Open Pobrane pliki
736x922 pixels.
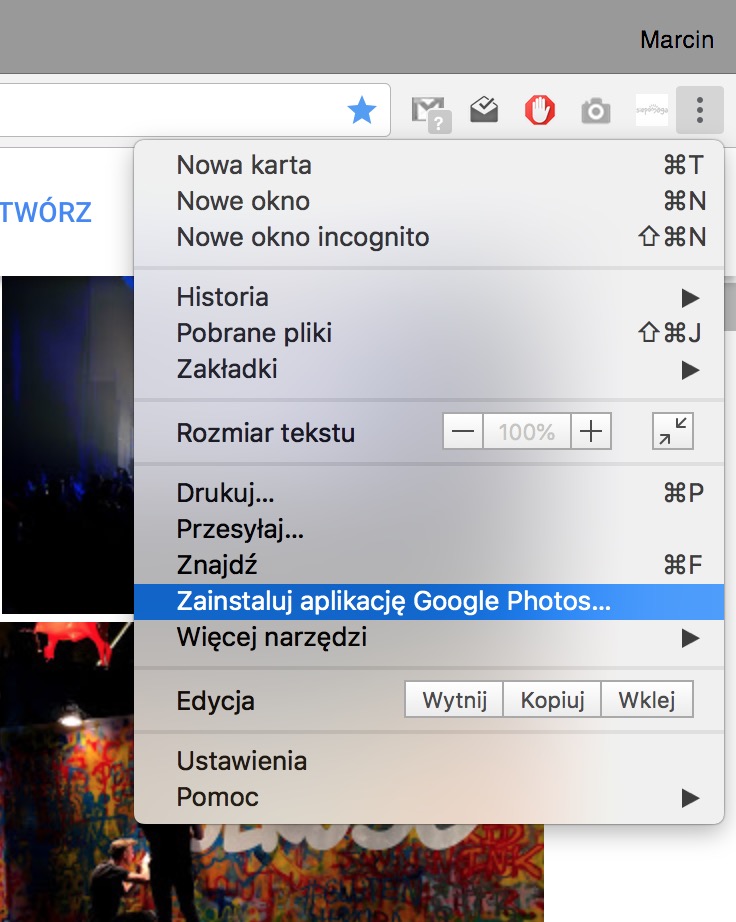coord(429,333)
